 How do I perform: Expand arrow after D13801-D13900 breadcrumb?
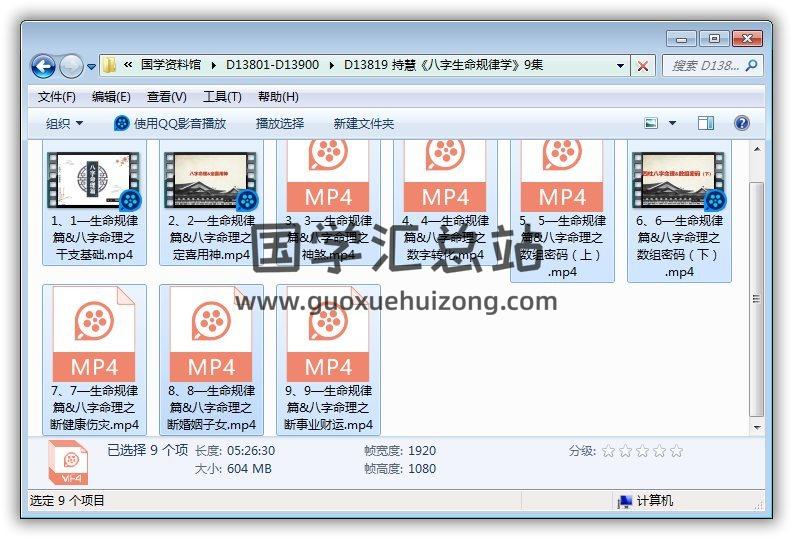coord(331,66)
